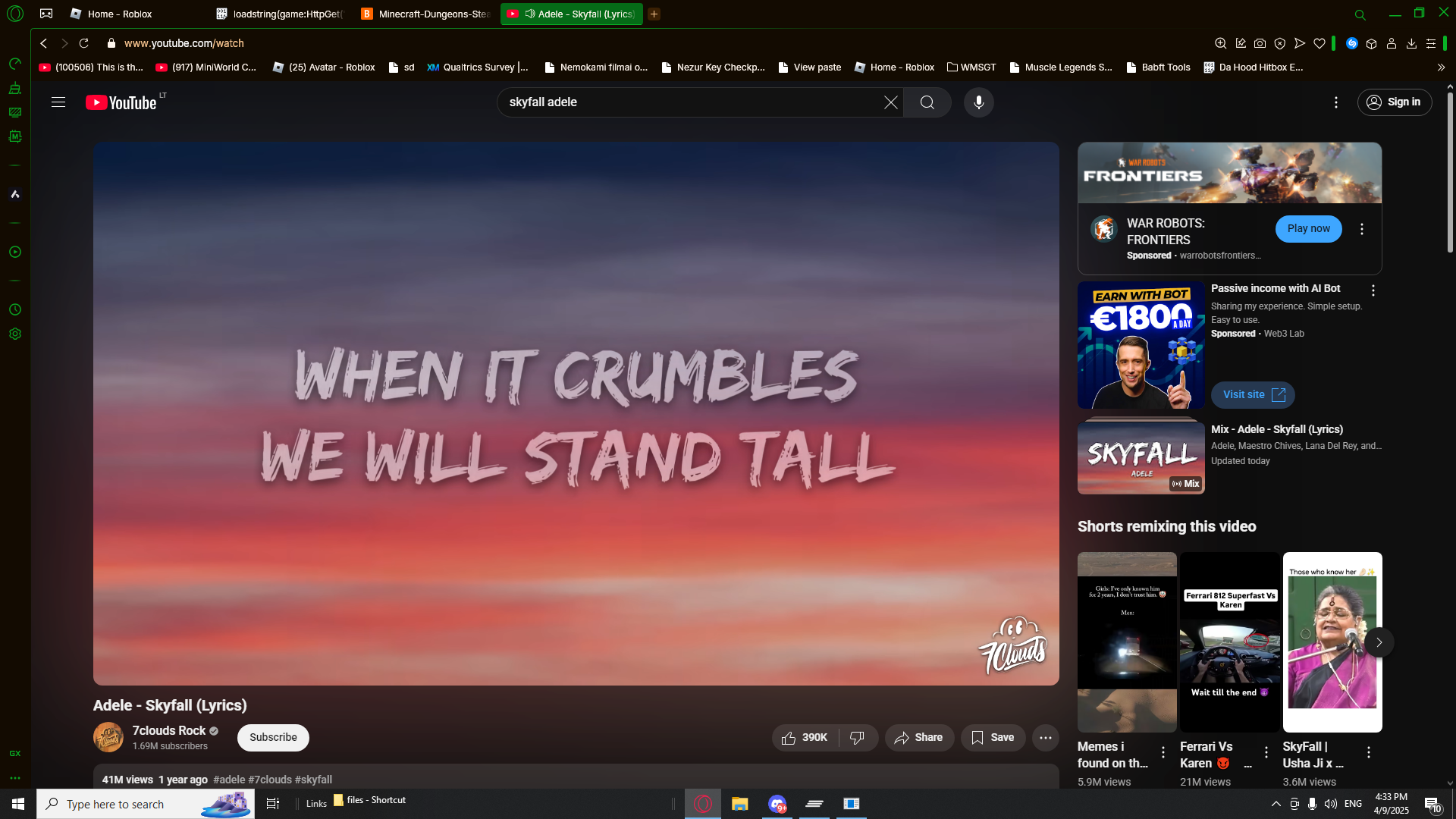
Task: Show next Shorts with the arrow
Action: point(1379,642)
